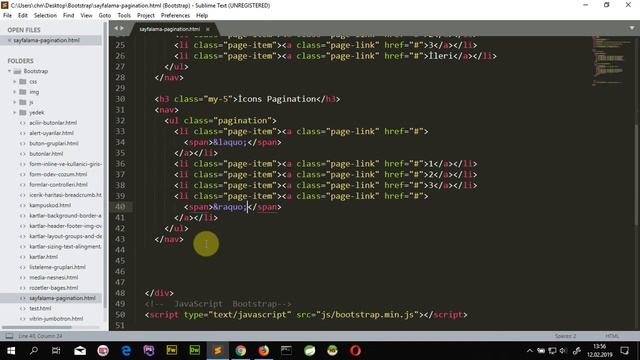
Task: Open Task View on taskbar
Action: [56, 351]
